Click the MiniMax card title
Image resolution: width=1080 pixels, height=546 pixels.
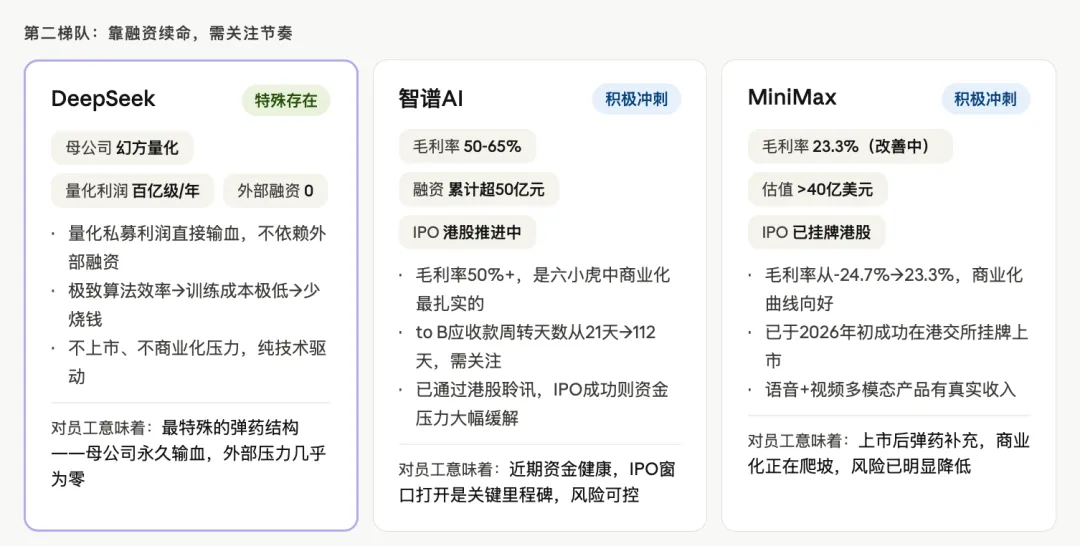coord(792,98)
